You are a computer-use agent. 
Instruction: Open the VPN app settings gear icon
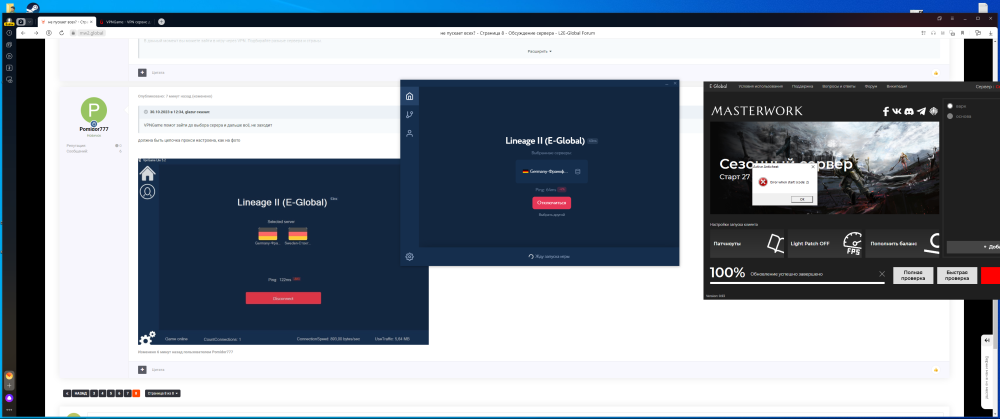pyautogui.click(x=409, y=257)
